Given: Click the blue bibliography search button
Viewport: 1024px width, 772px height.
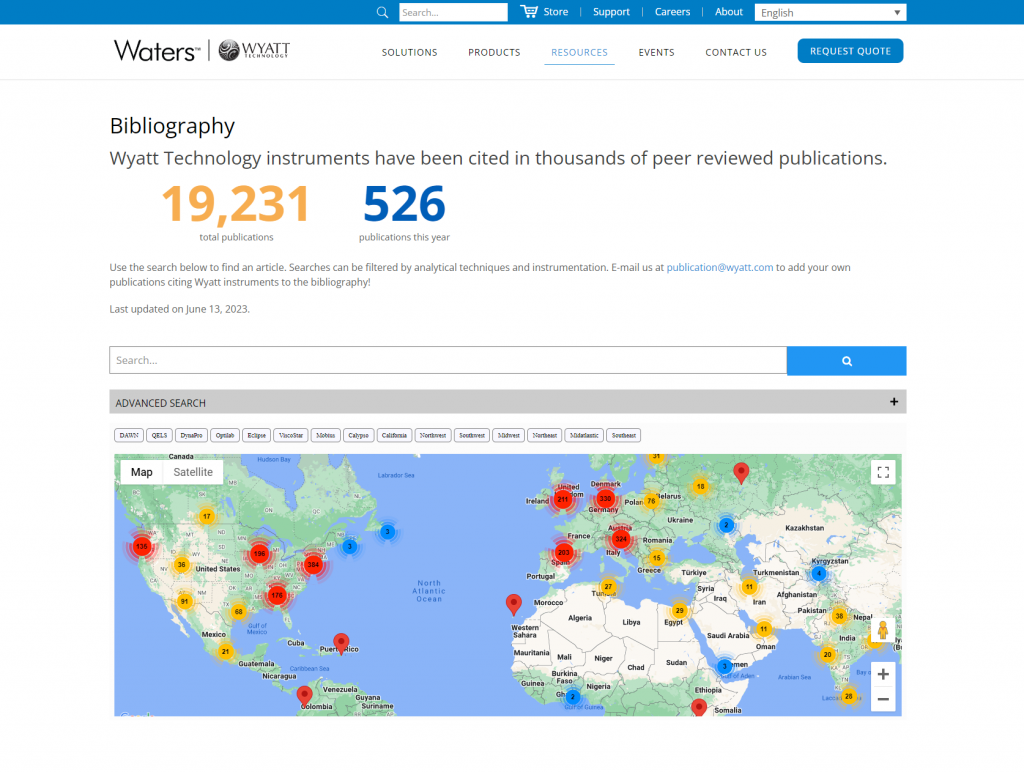Looking at the screenshot, I should [846, 361].
